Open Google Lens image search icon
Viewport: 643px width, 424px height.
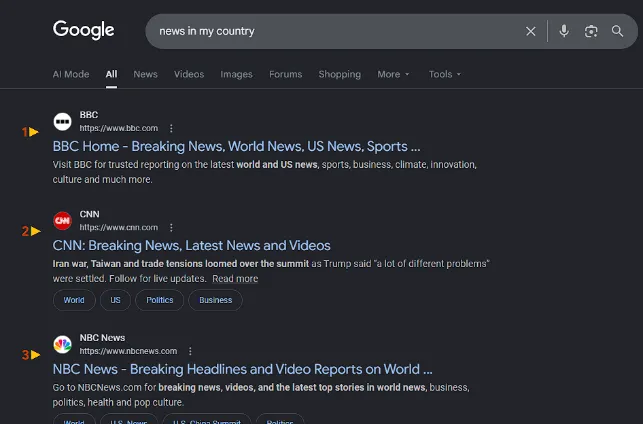click(591, 31)
